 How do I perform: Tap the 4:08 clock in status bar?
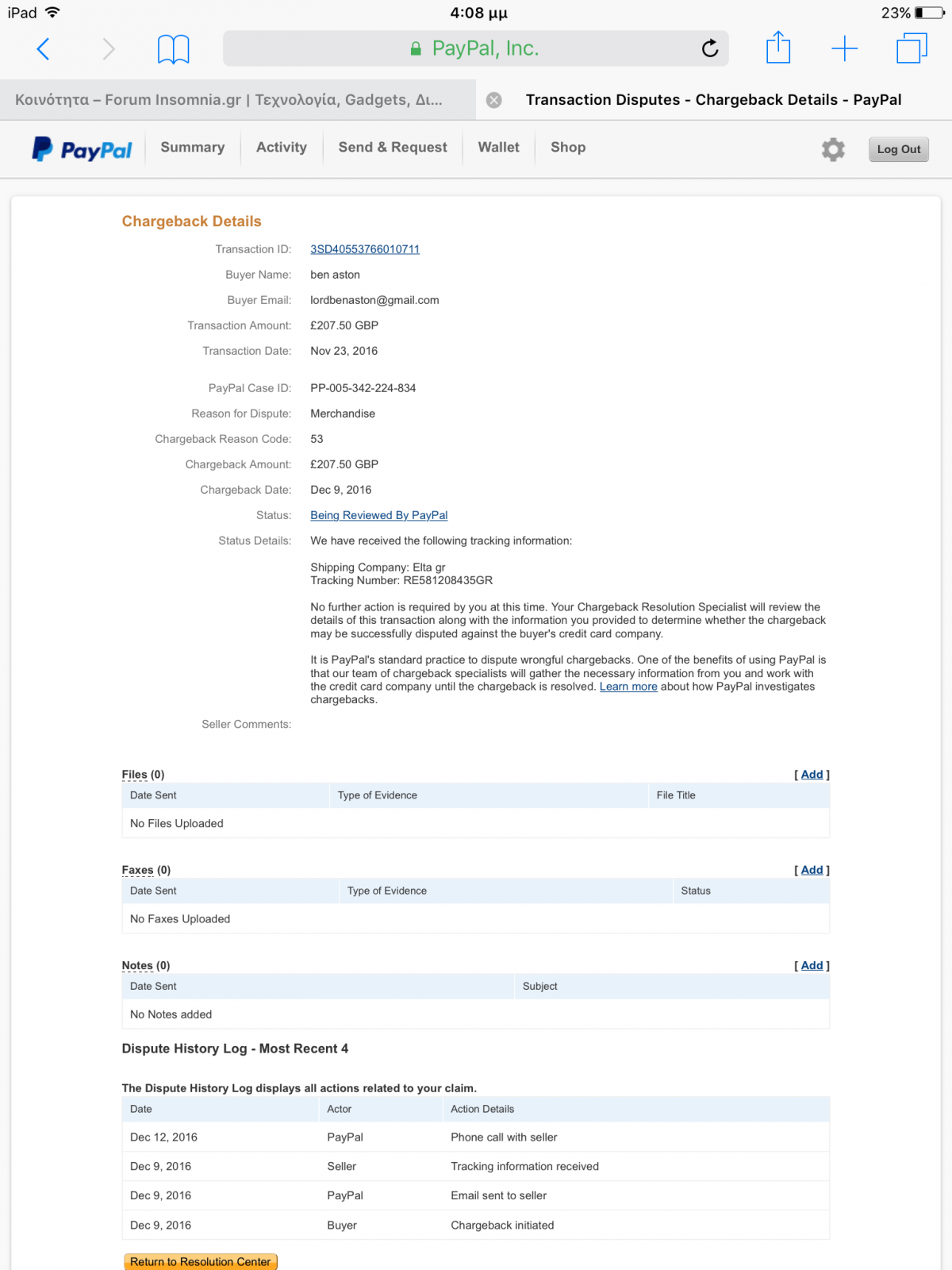tap(478, 13)
